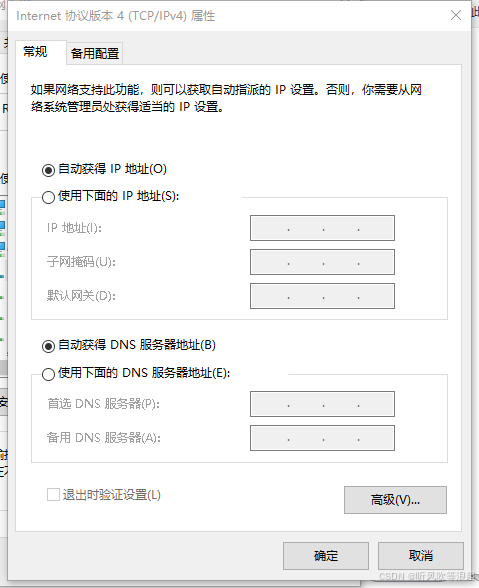Open the 备用配置 tab
The width and height of the screenshot is (479, 588).
tap(95, 54)
